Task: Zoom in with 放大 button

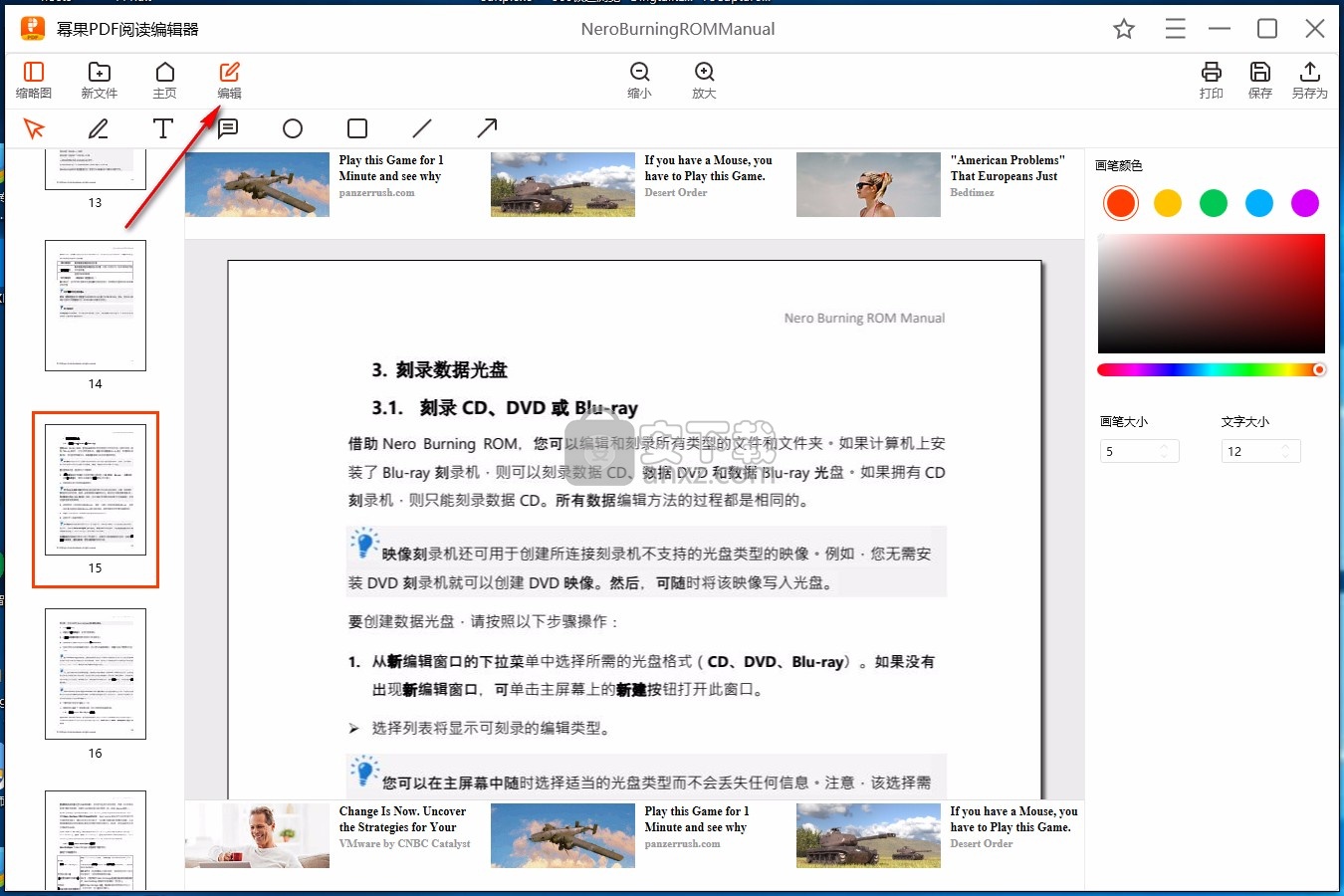Action: point(704,80)
